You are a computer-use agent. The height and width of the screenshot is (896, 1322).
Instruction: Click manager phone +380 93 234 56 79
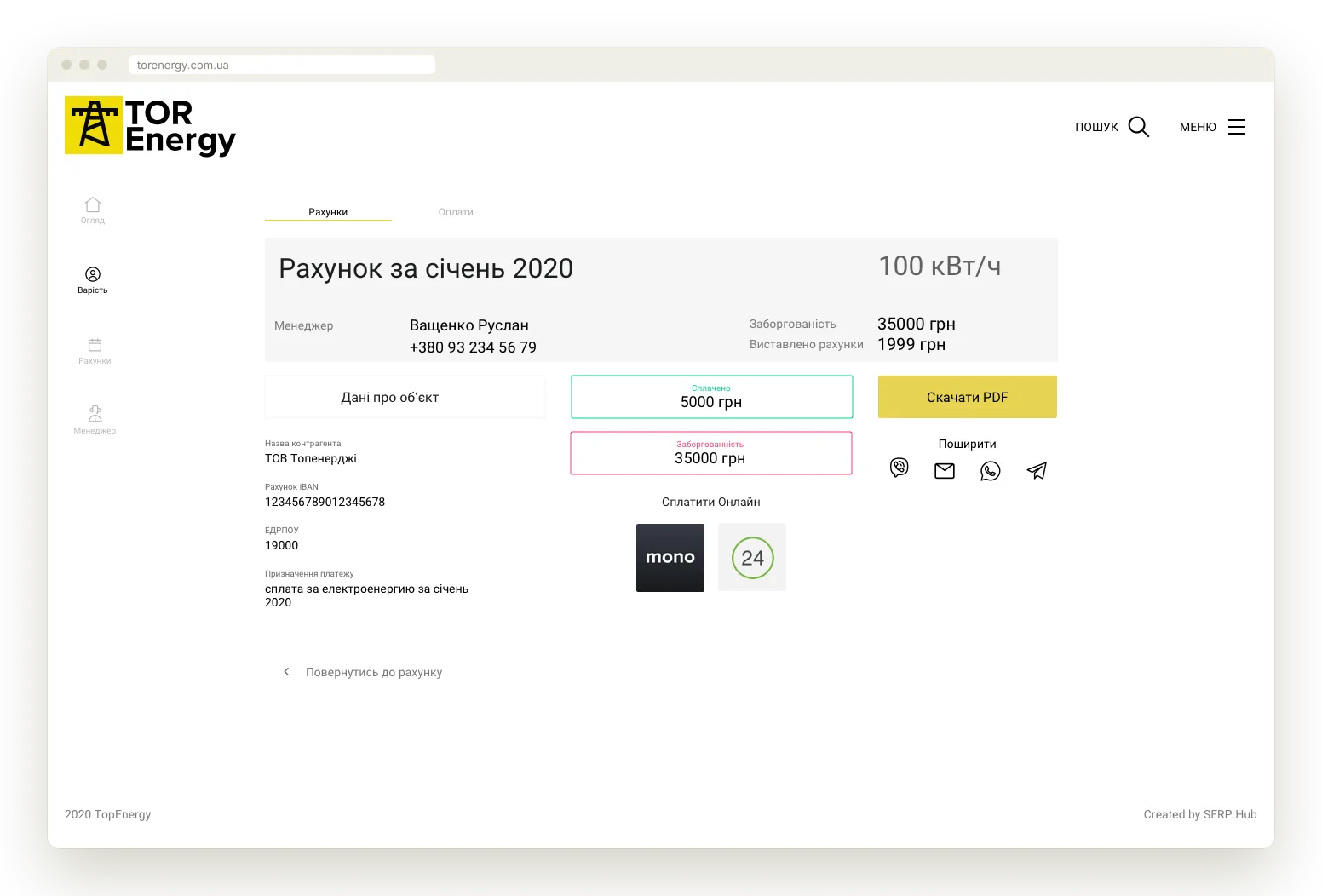tap(473, 347)
